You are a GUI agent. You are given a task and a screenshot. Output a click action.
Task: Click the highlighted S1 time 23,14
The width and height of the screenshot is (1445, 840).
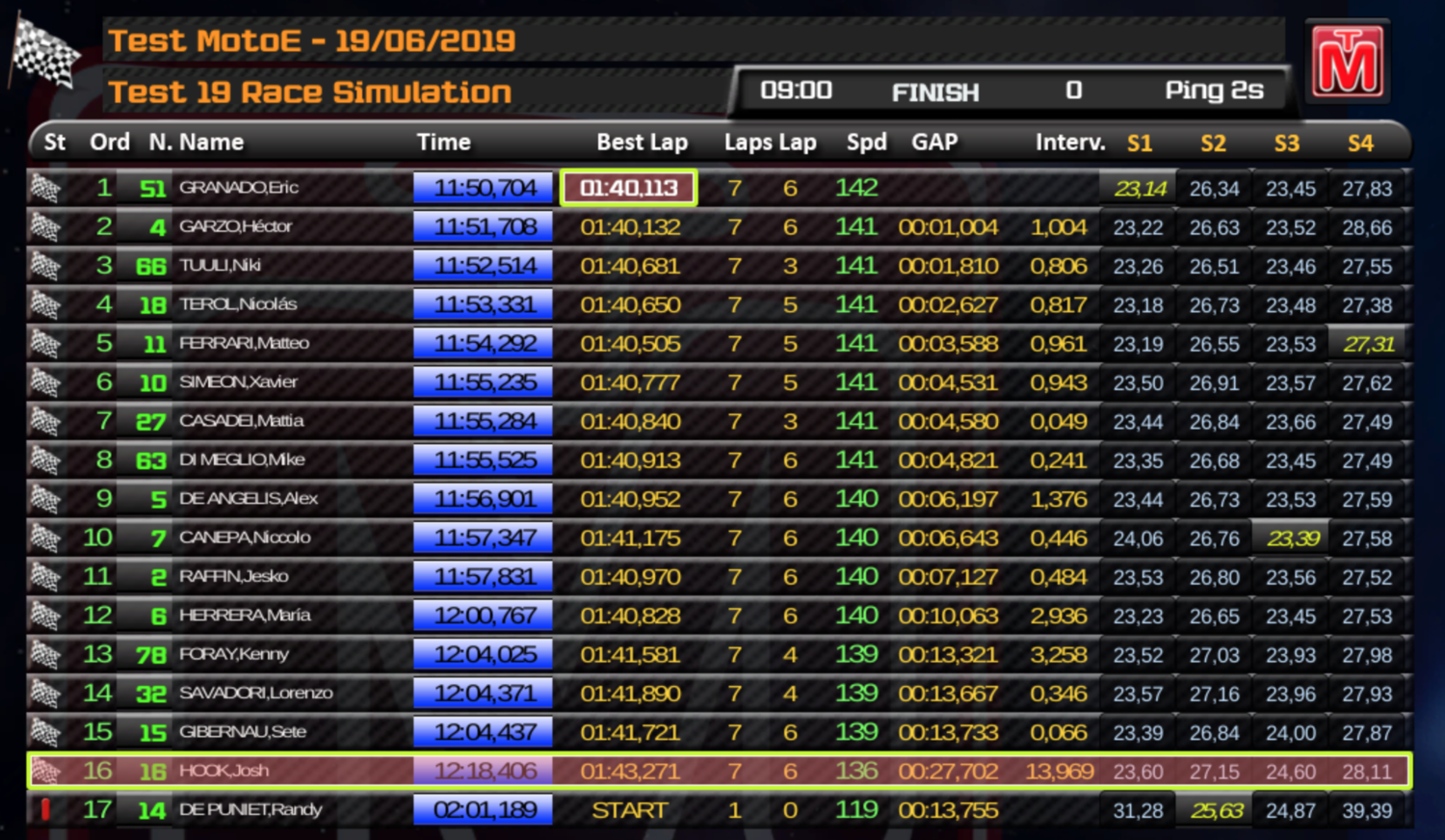tap(1140, 189)
